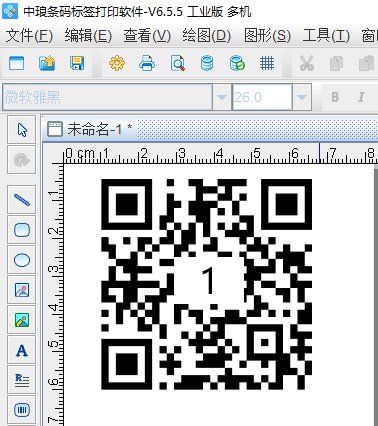
Task: Click the font size field 26.0
Action: click(262, 97)
